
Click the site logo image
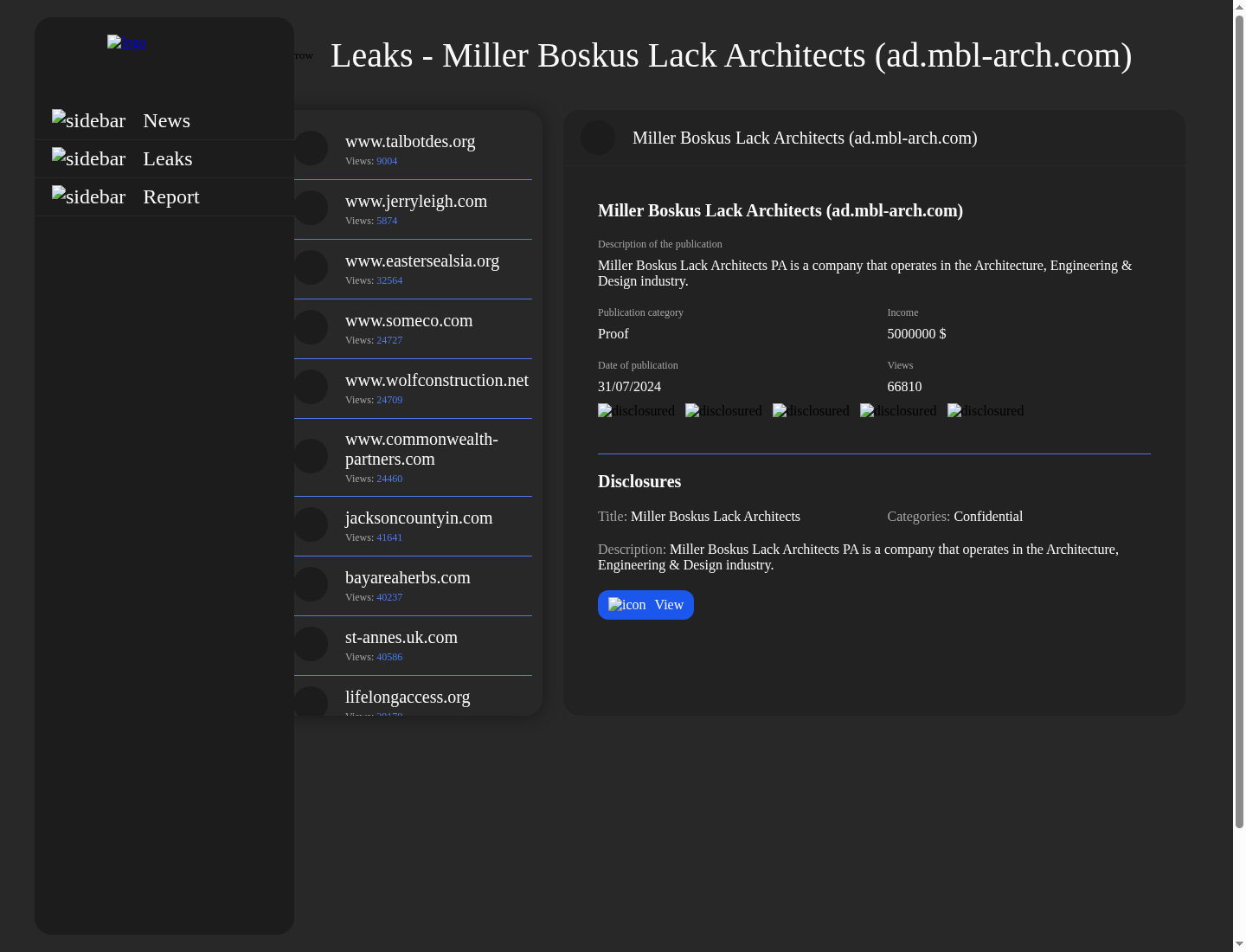click(x=126, y=42)
